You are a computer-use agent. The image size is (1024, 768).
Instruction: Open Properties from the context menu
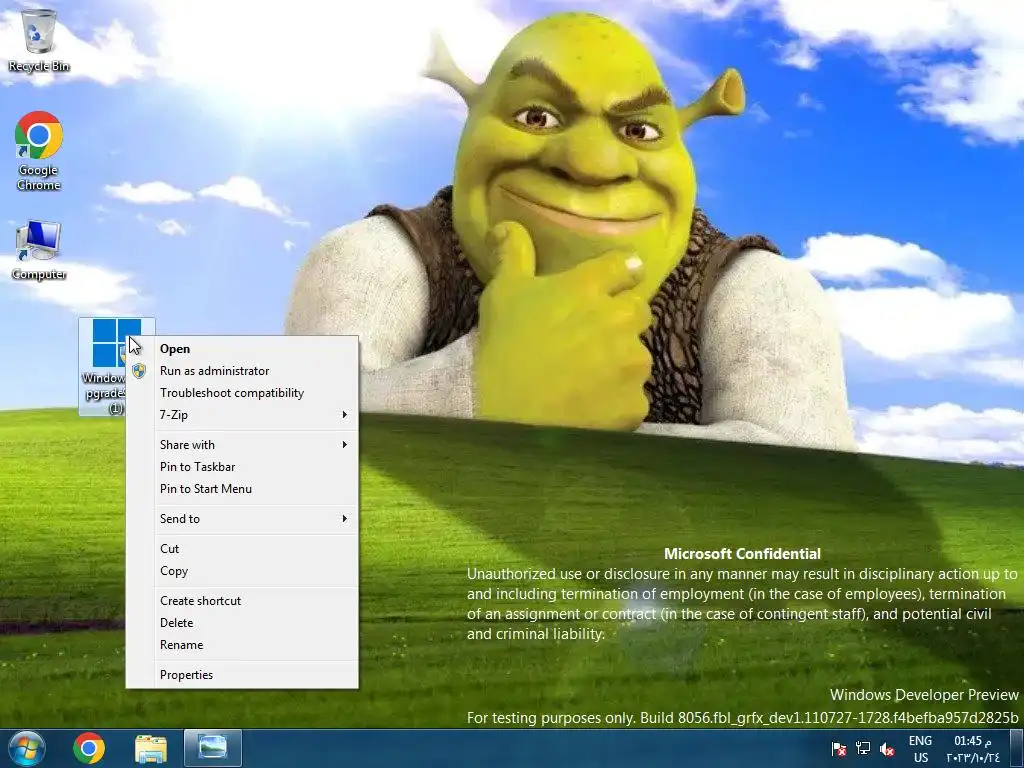[x=242, y=675]
